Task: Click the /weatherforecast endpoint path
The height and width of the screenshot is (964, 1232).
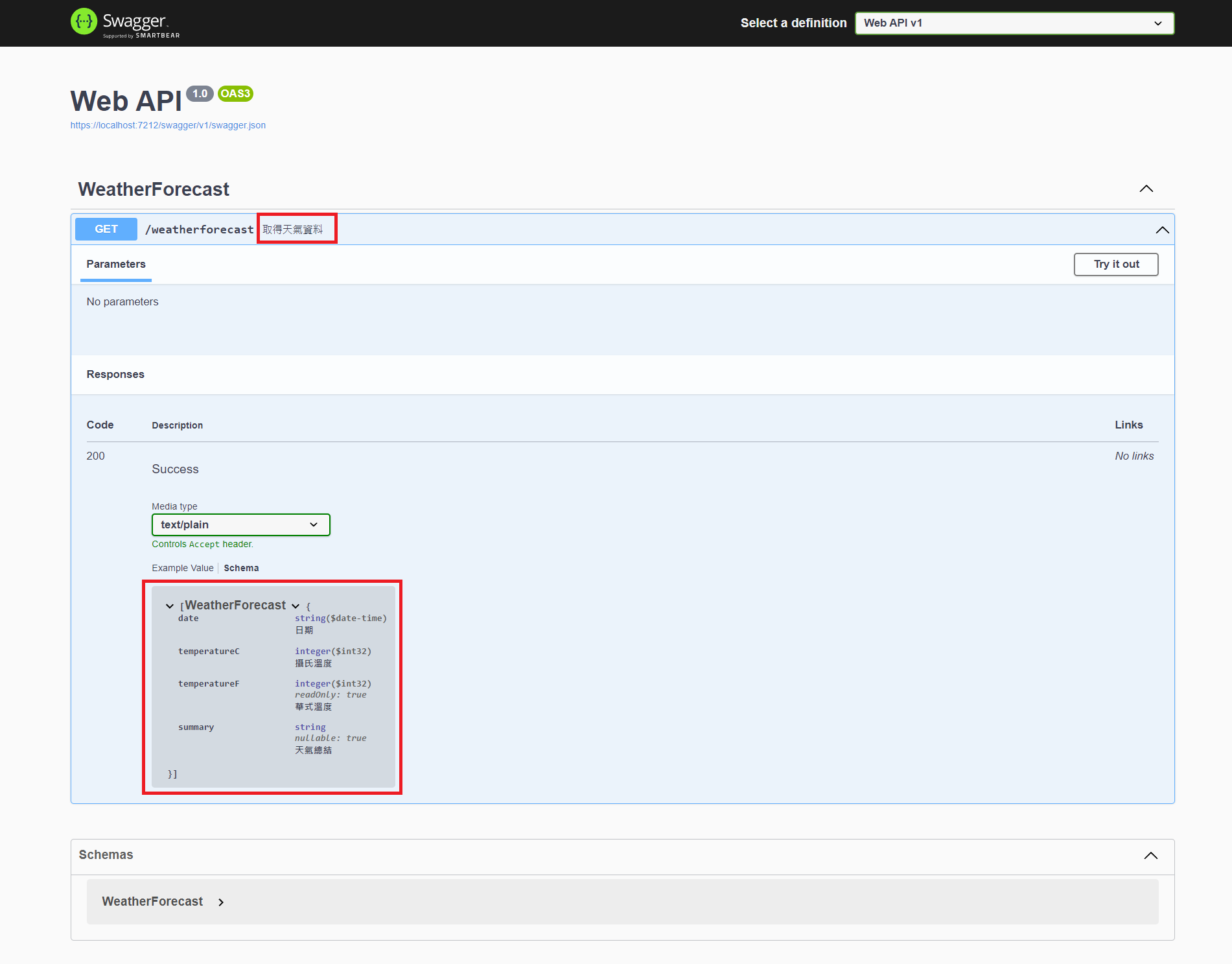Action: pos(200,229)
